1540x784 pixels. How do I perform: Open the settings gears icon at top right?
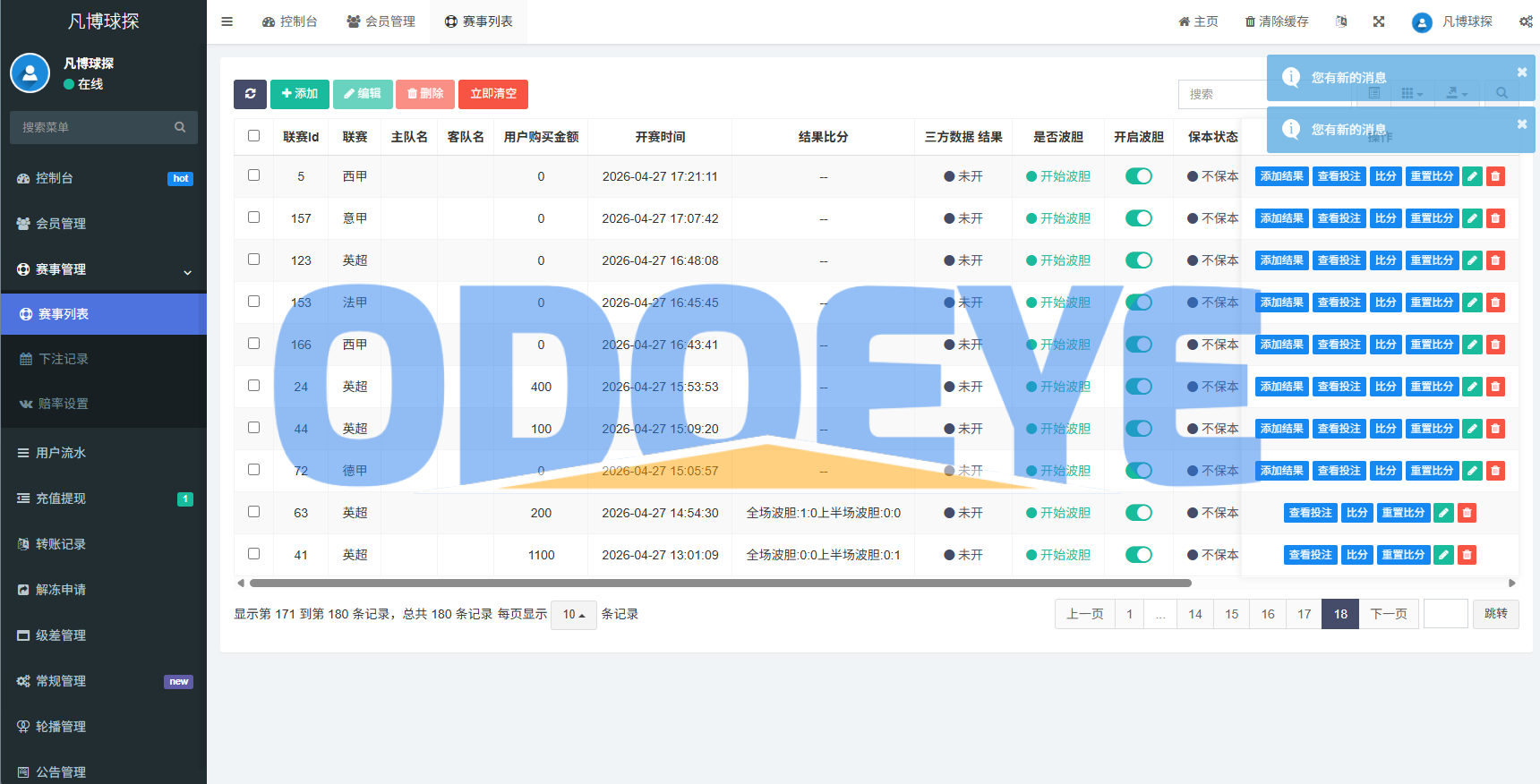pos(1526,21)
